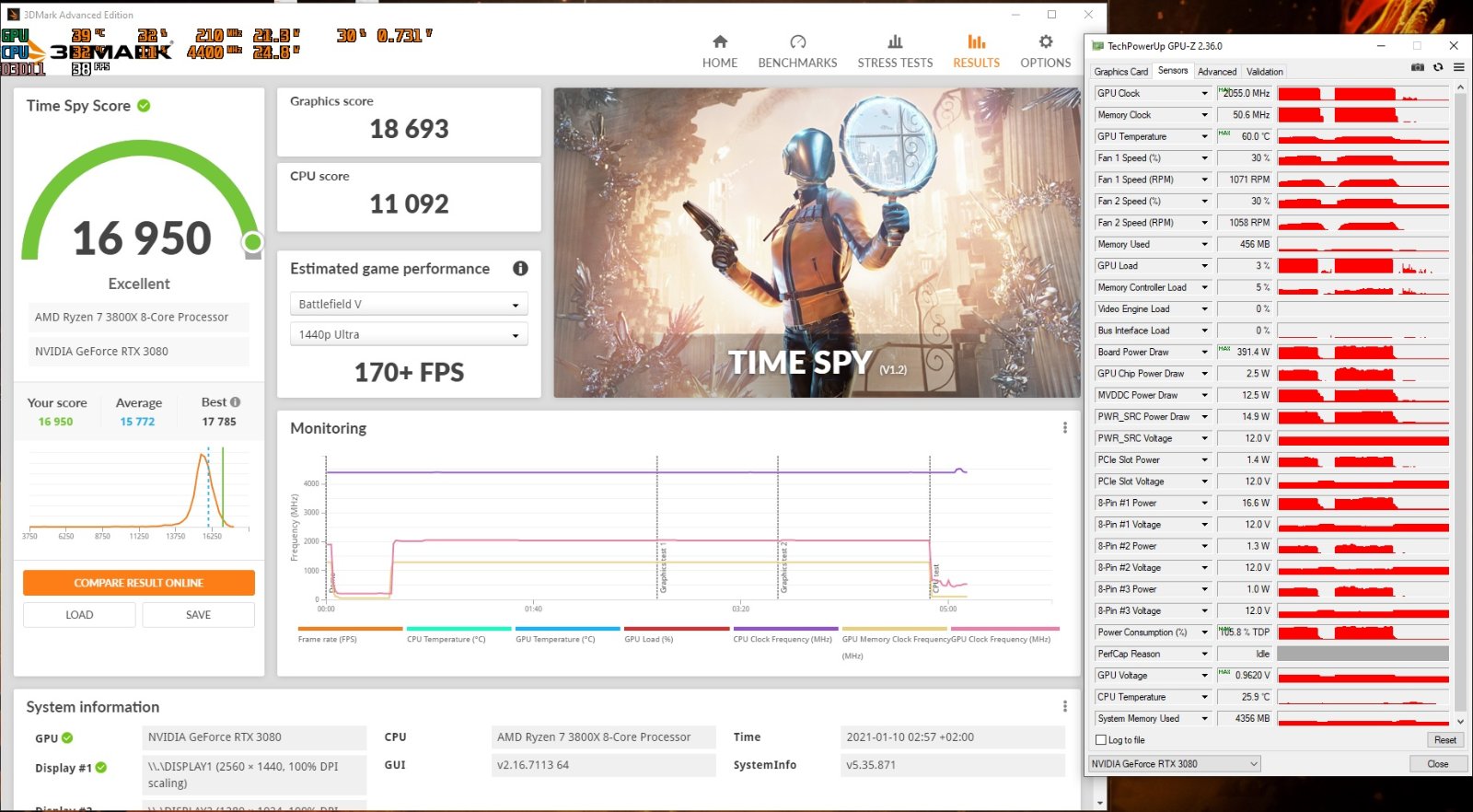Expand the Memory Clock sensor dropdown

pos(1204,115)
